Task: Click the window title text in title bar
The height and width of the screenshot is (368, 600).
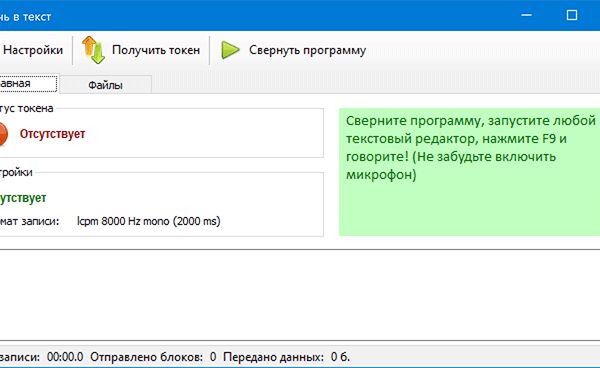Action: (x=25, y=17)
